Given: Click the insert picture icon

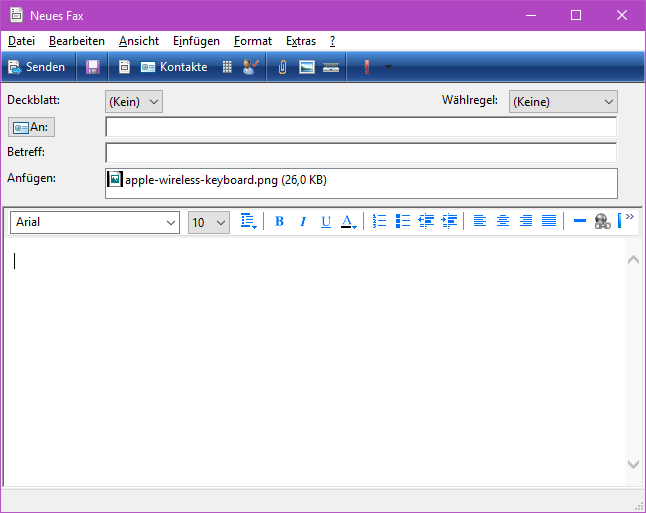Looking at the screenshot, I should pyautogui.click(x=307, y=67).
